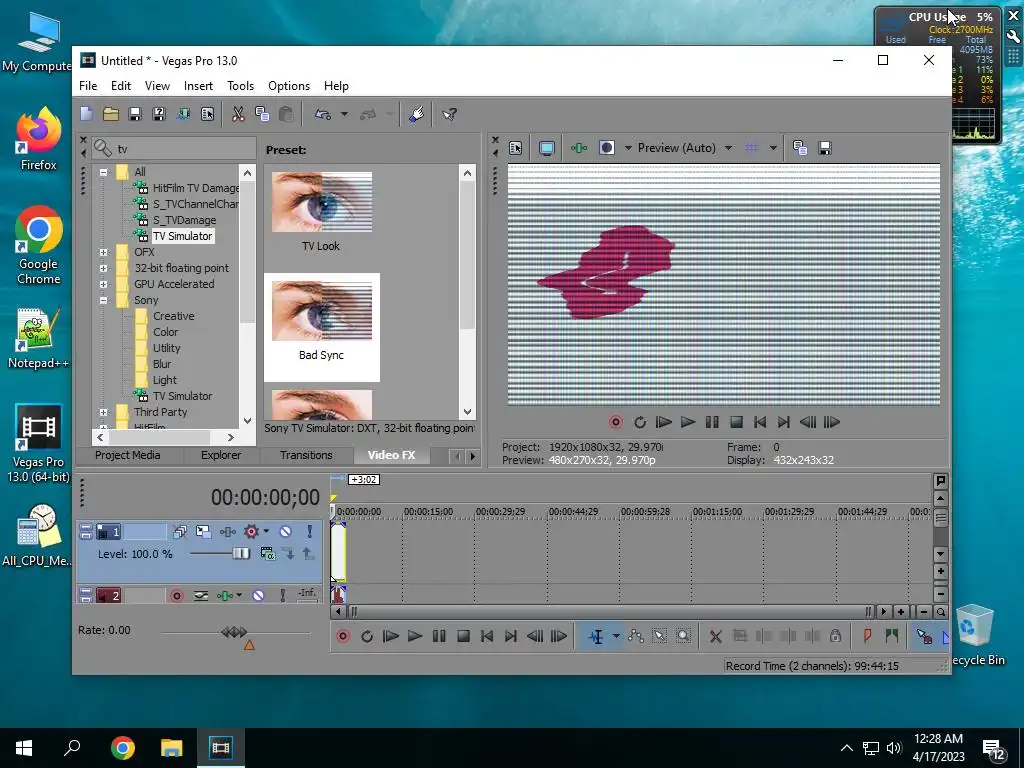
Task: Open the Overlays grid dropdown arrow
Action: coord(773,148)
